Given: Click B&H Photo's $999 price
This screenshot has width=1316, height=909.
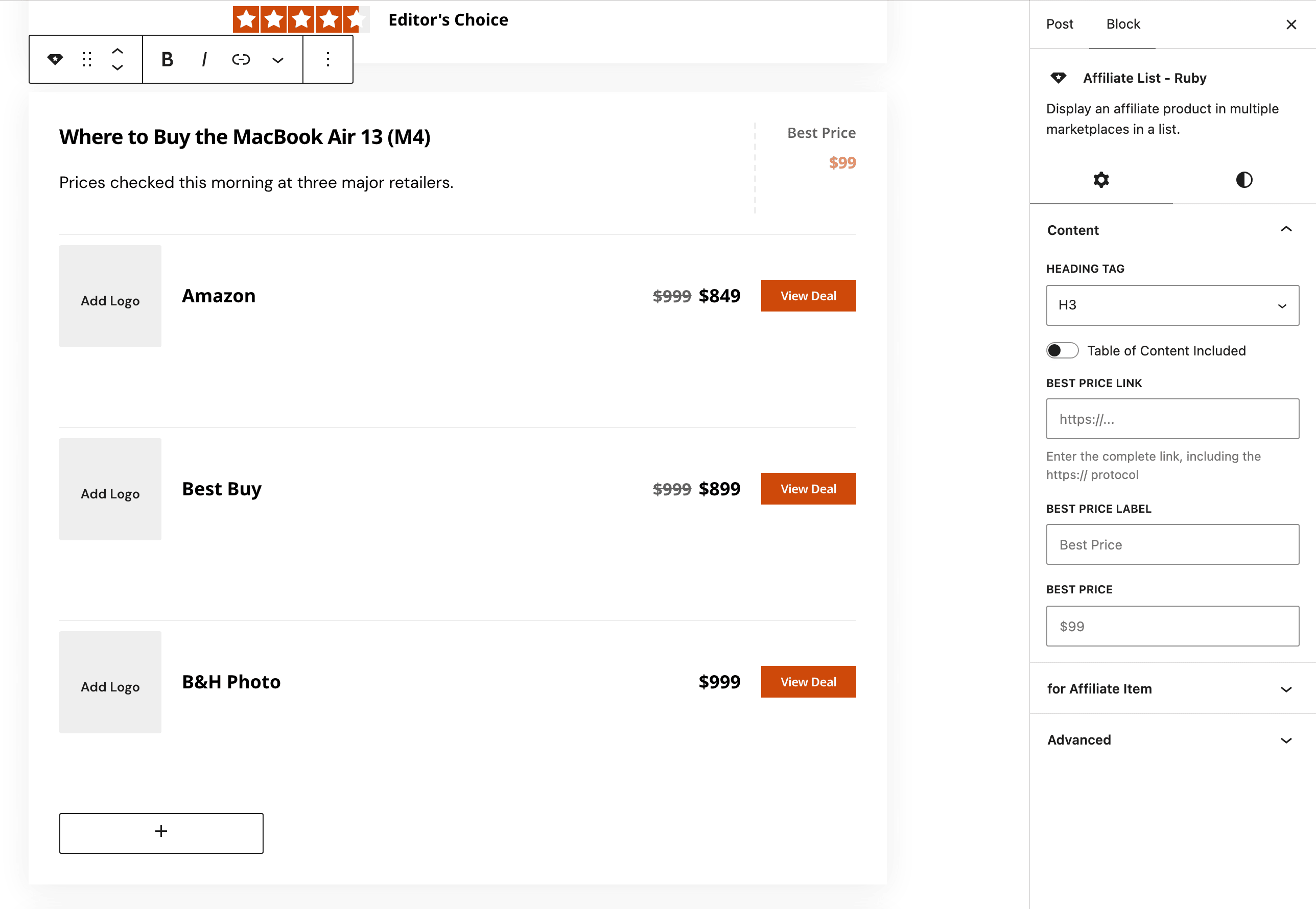Looking at the screenshot, I should (x=719, y=682).
